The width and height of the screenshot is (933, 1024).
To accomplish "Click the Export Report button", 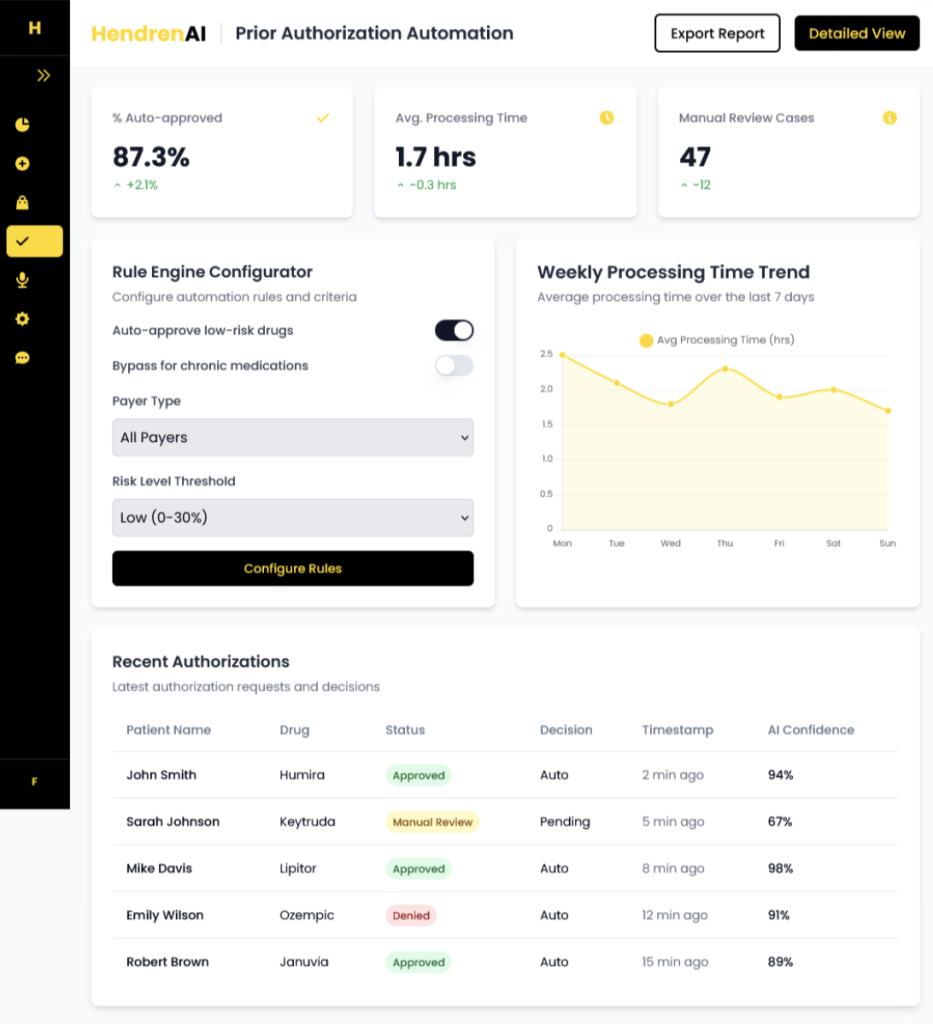I will pyautogui.click(x=717, y=33).
